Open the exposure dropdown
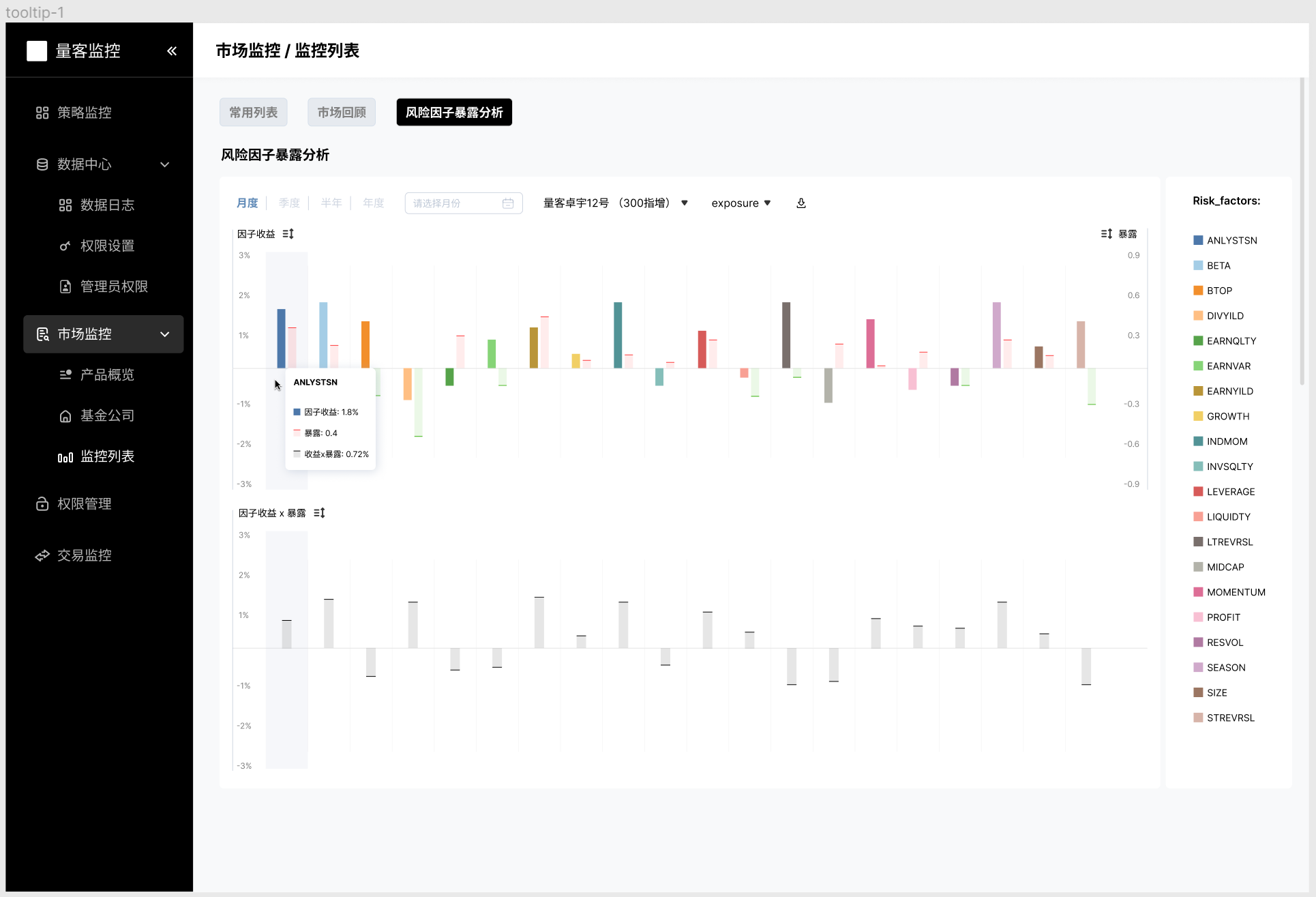Image resolution: width=1316 pixels, height=897 pixels. (741, 203)
